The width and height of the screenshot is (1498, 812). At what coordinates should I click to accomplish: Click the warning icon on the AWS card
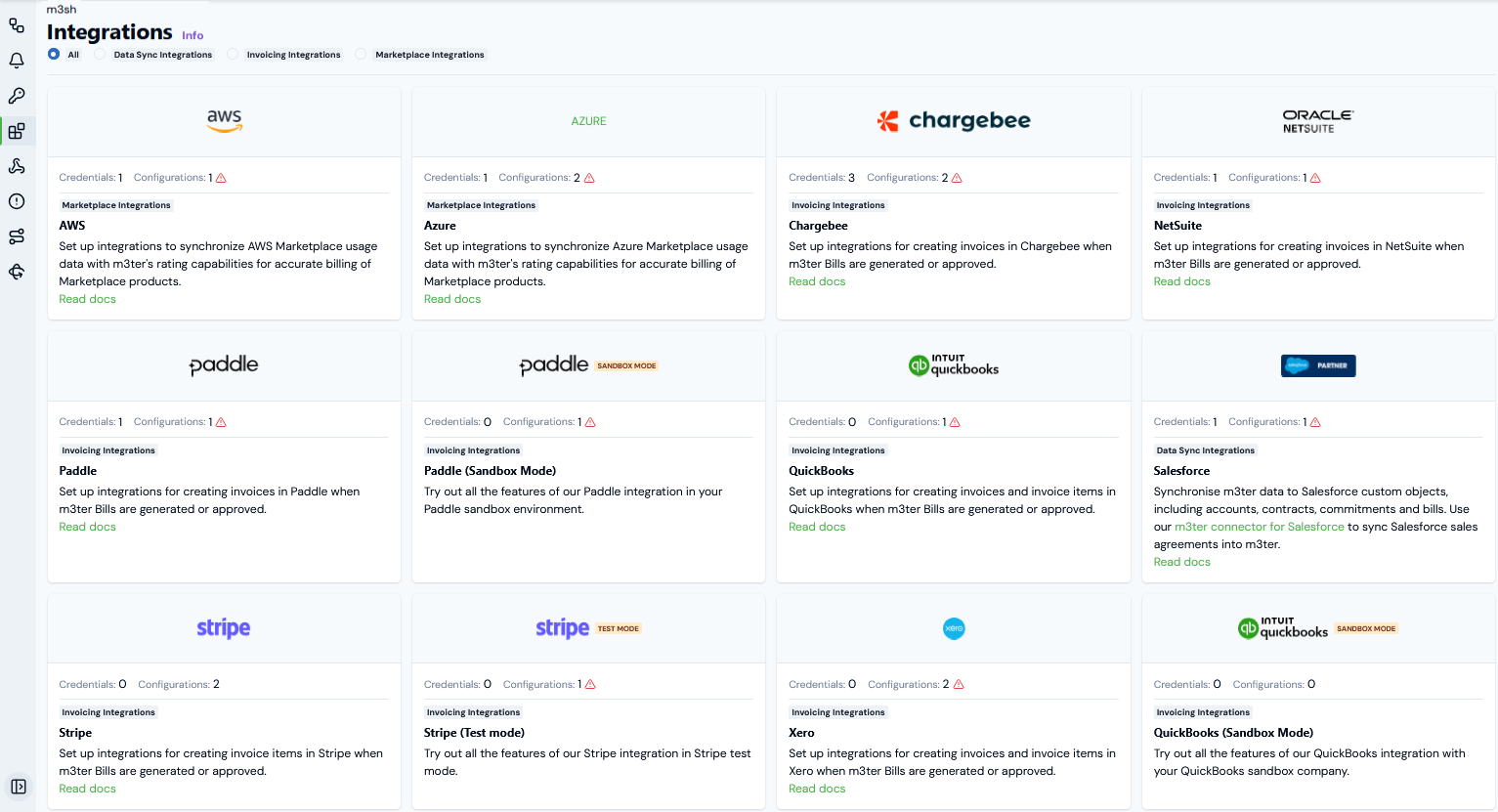click(221, 178)
